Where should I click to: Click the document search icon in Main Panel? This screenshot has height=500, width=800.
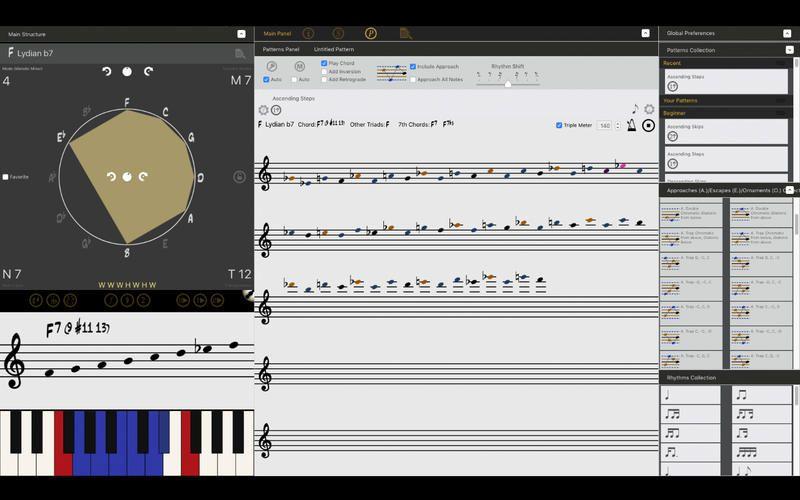(405, 33)
